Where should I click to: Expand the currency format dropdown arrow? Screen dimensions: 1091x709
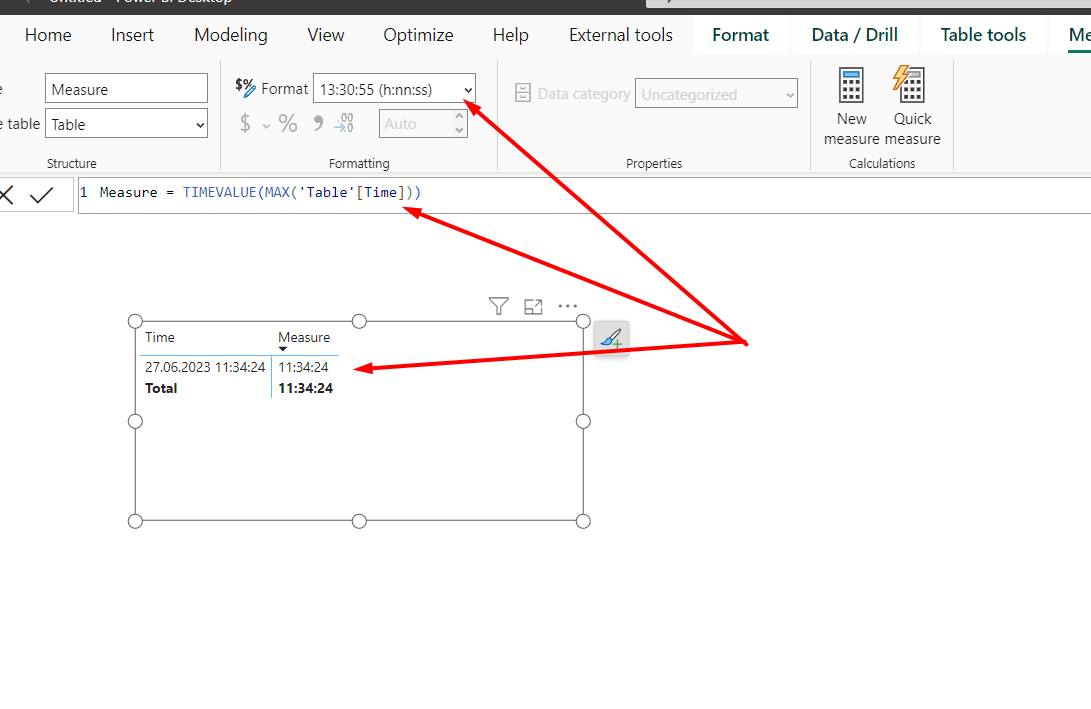point(266,126)
